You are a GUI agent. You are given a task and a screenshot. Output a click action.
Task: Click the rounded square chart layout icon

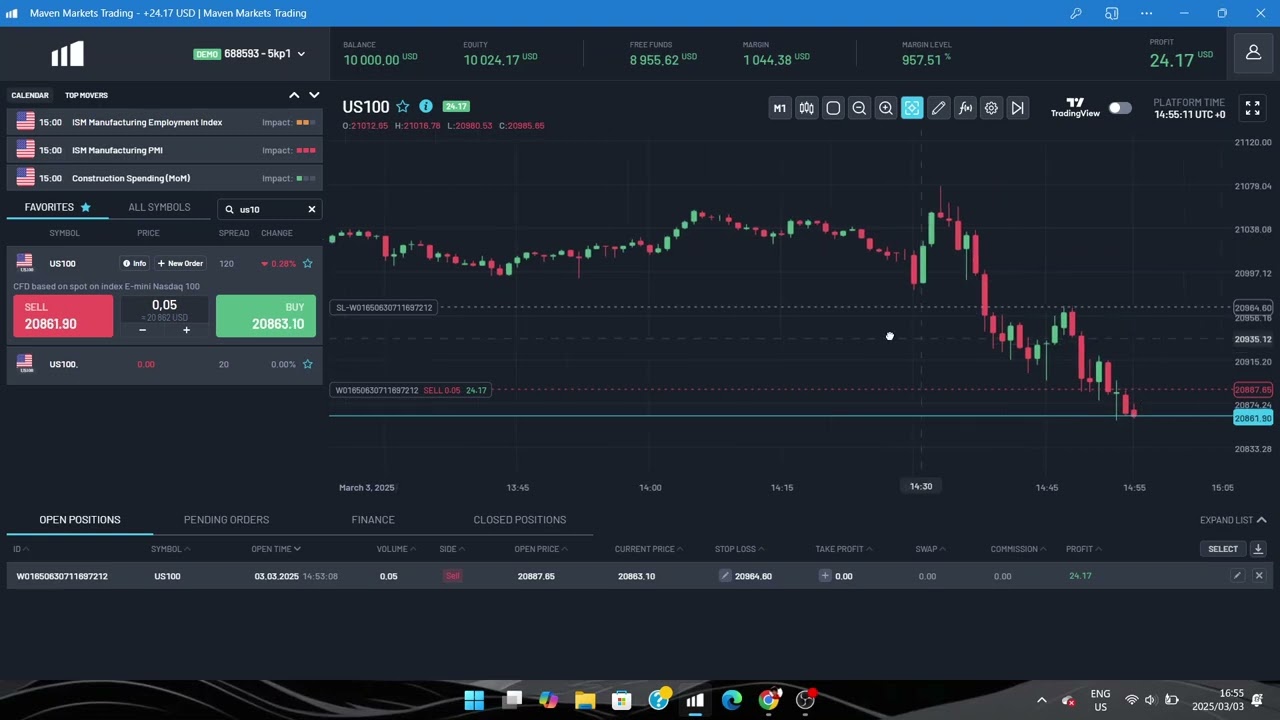point(833,108)
